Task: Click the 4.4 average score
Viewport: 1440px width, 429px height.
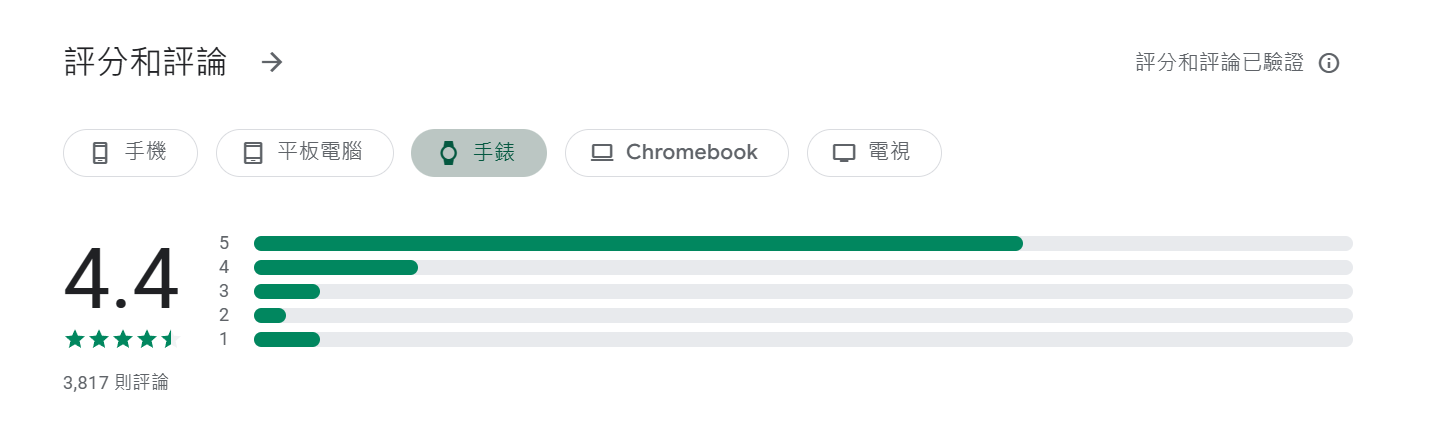Action: (x=121, y=281)
